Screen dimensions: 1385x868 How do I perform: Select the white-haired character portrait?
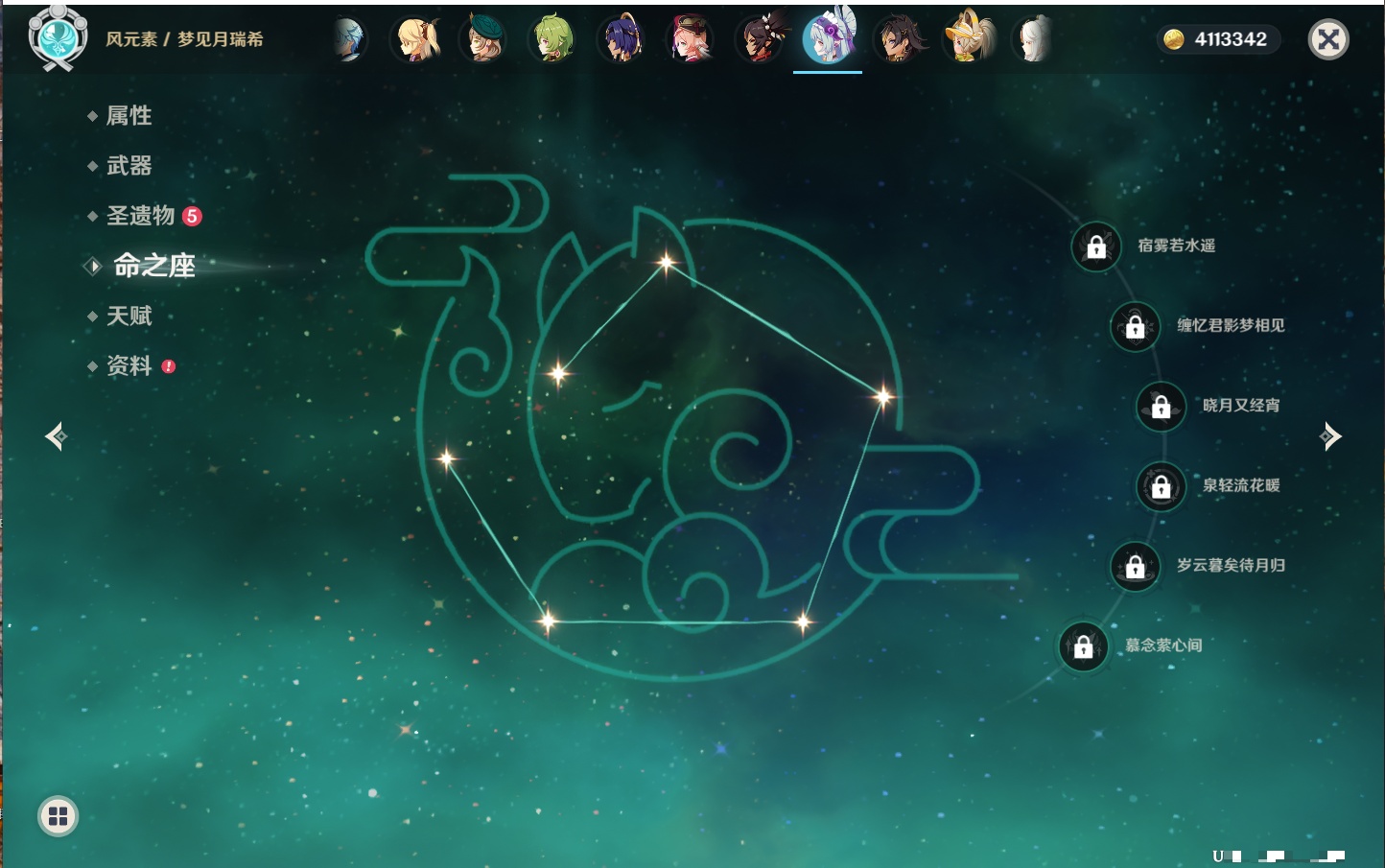click(x=1034, y=39)
